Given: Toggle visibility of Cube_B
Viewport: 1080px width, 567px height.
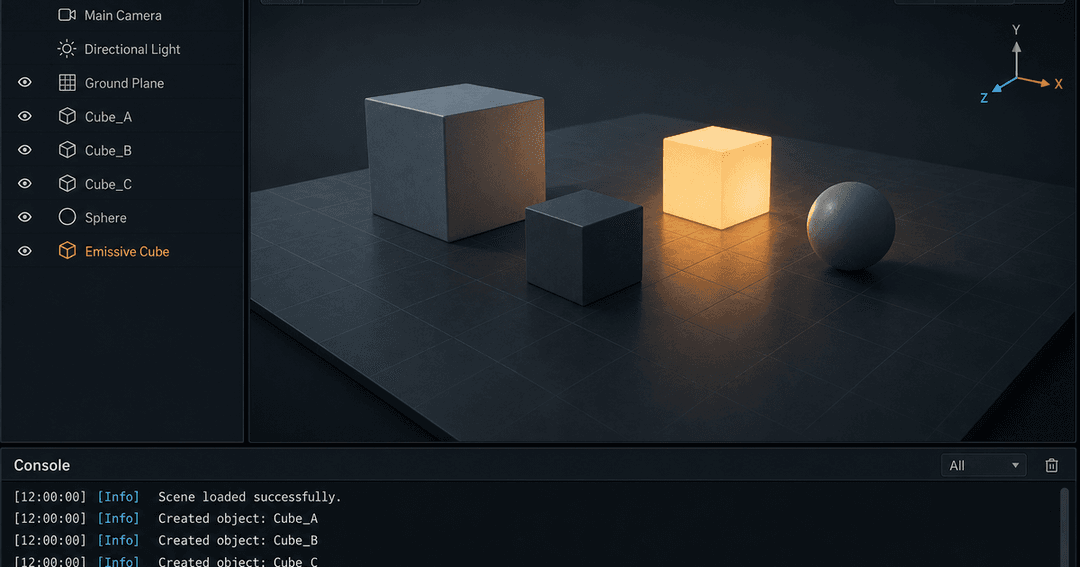Looking at the screenshot, I should coord(25,150).
